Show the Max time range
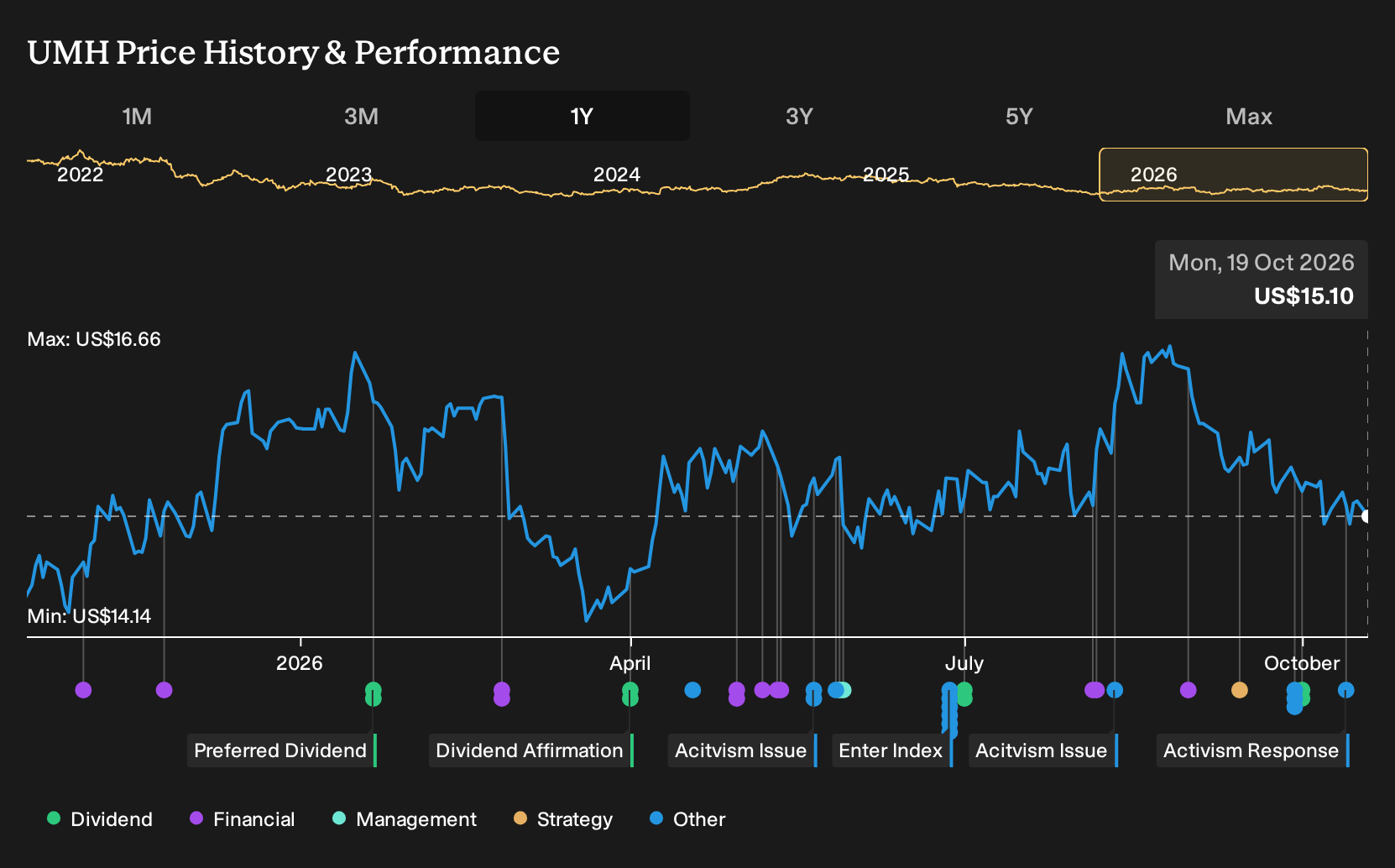 [x=1249, y=116]
